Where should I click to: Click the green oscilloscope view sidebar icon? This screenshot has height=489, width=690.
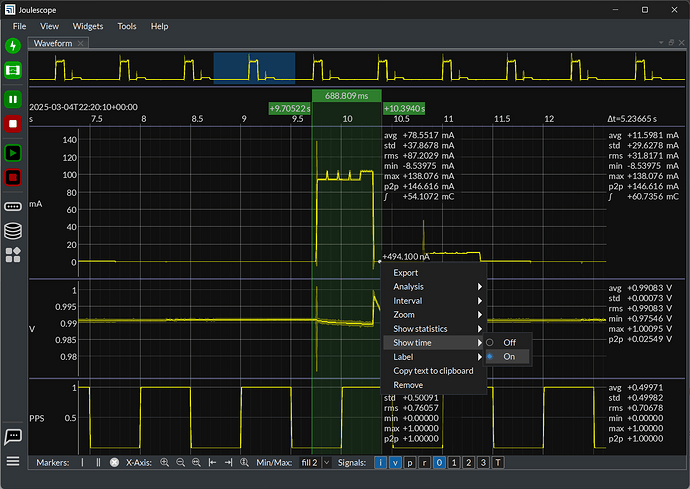13,70
